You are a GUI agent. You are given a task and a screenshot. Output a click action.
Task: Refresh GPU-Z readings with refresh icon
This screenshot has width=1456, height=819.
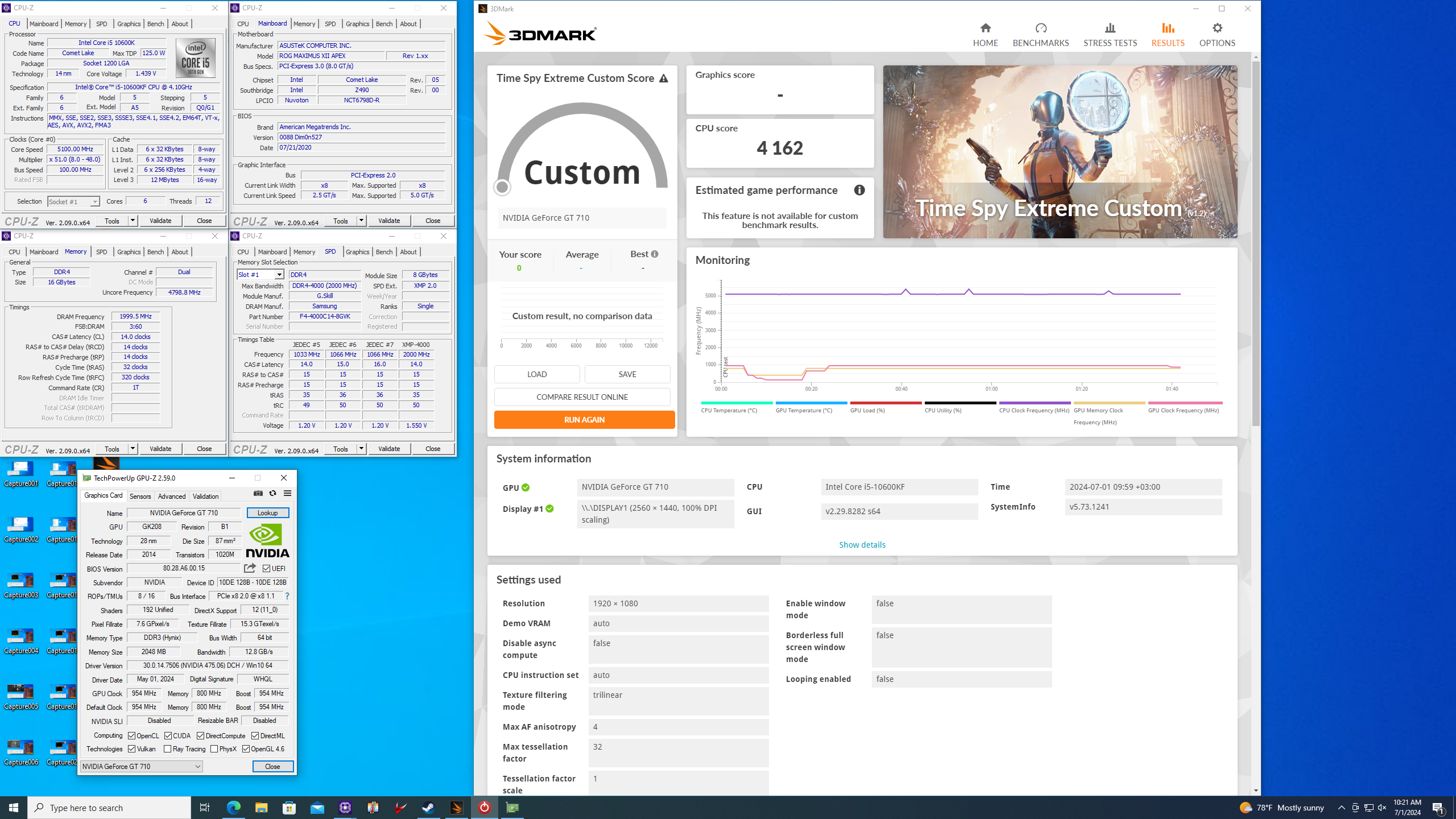[x=272, y=493]
